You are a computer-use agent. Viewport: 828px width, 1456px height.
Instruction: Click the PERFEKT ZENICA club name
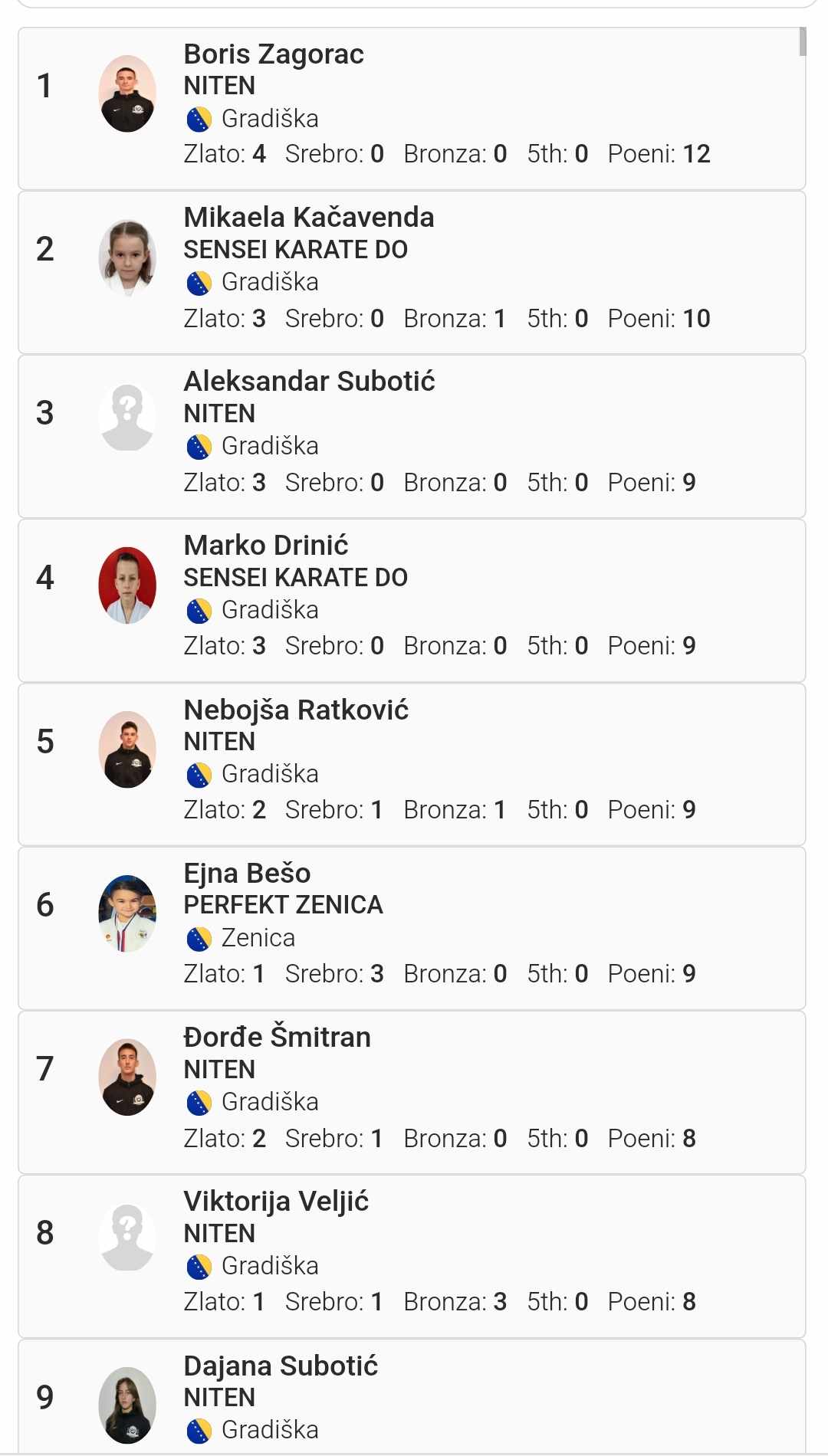tap(283, 905)
